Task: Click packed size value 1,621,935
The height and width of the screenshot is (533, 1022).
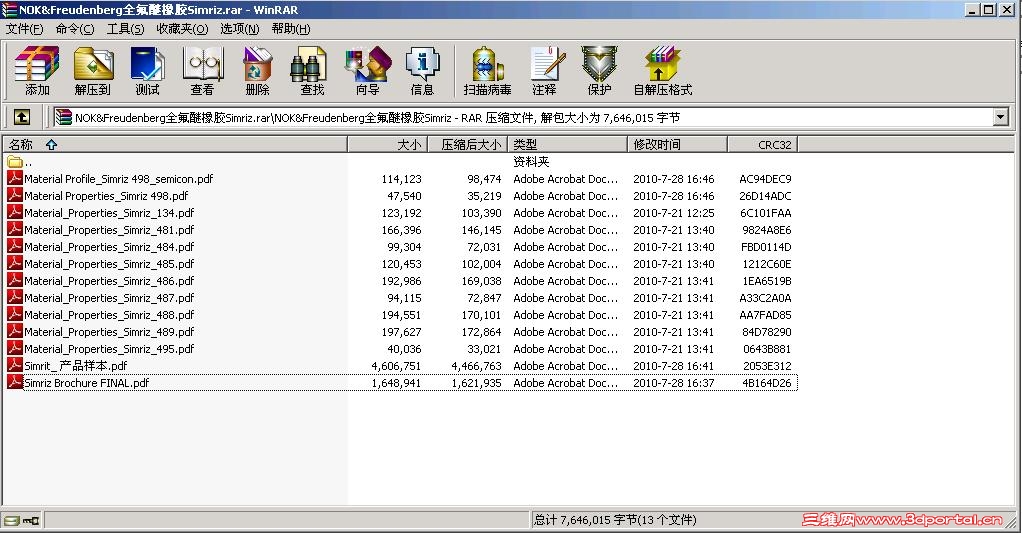Action: pos(476,383)
